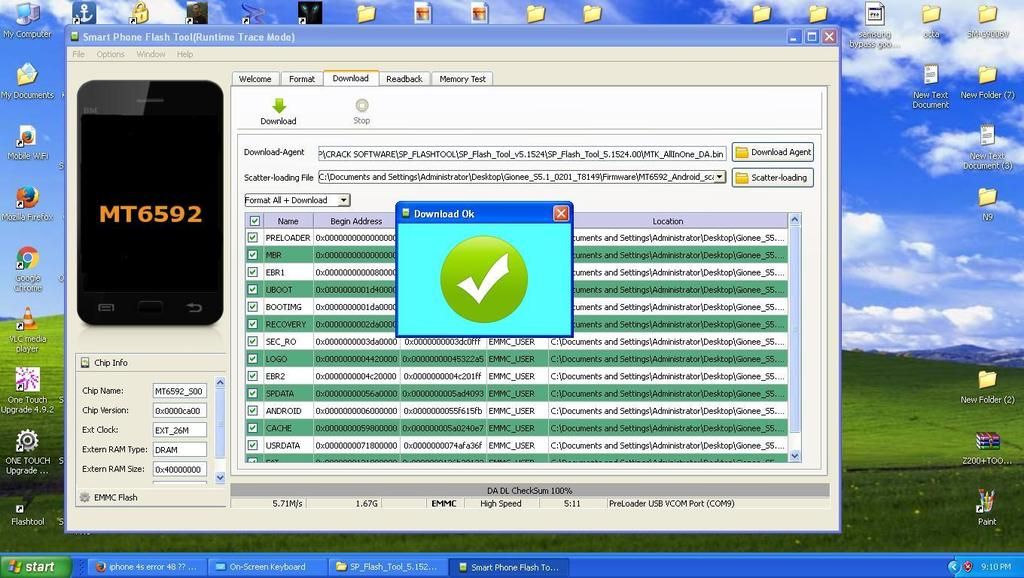Toggle the select-all checkbox in table header
This screenshot has height=578, width=1024.
tap(255, 221)
